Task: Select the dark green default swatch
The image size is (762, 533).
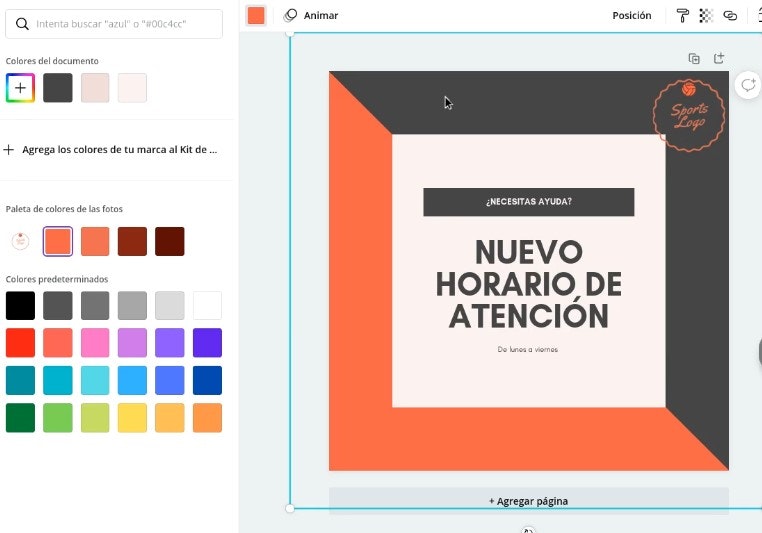Action: (x=20, y=417)
